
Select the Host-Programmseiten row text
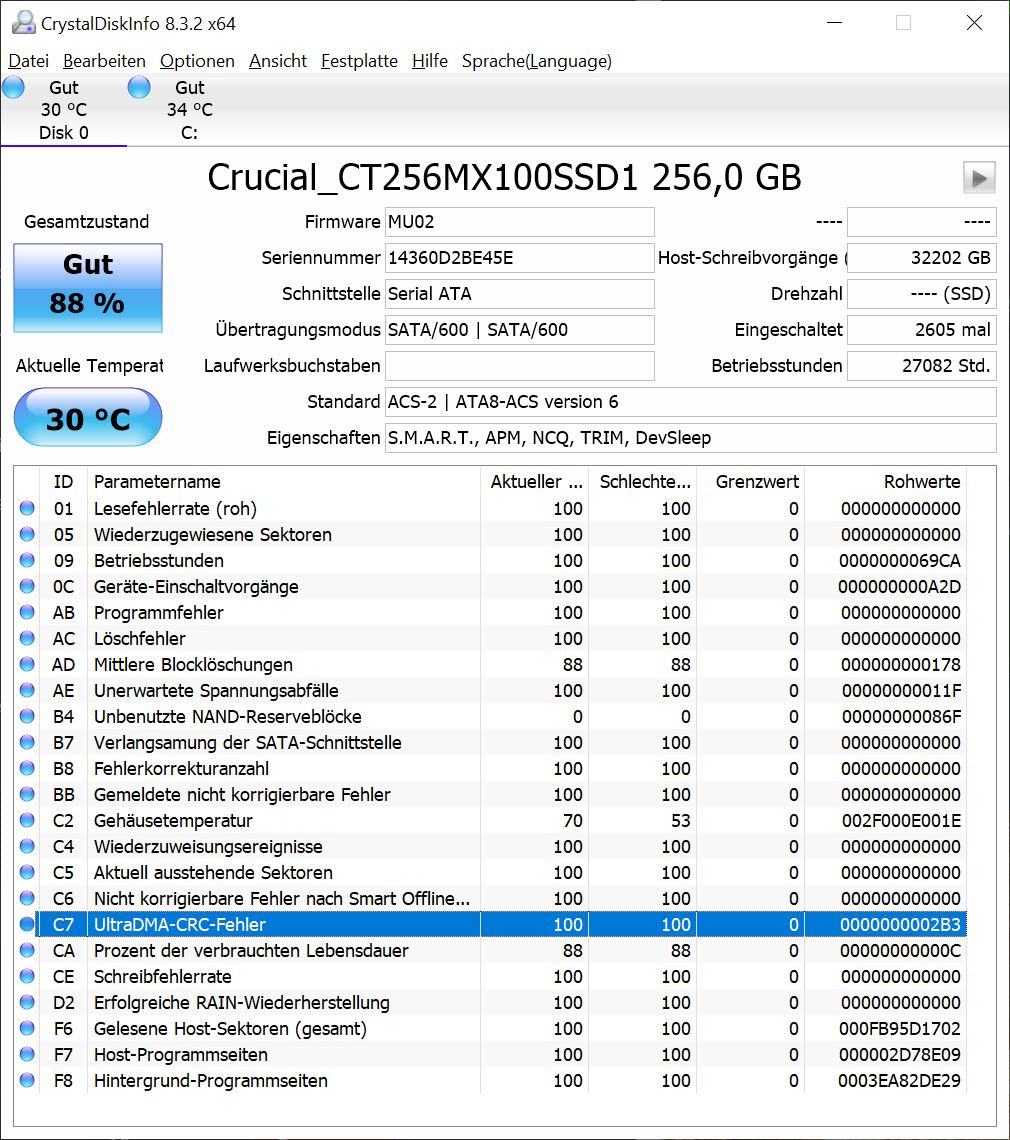180,1054
